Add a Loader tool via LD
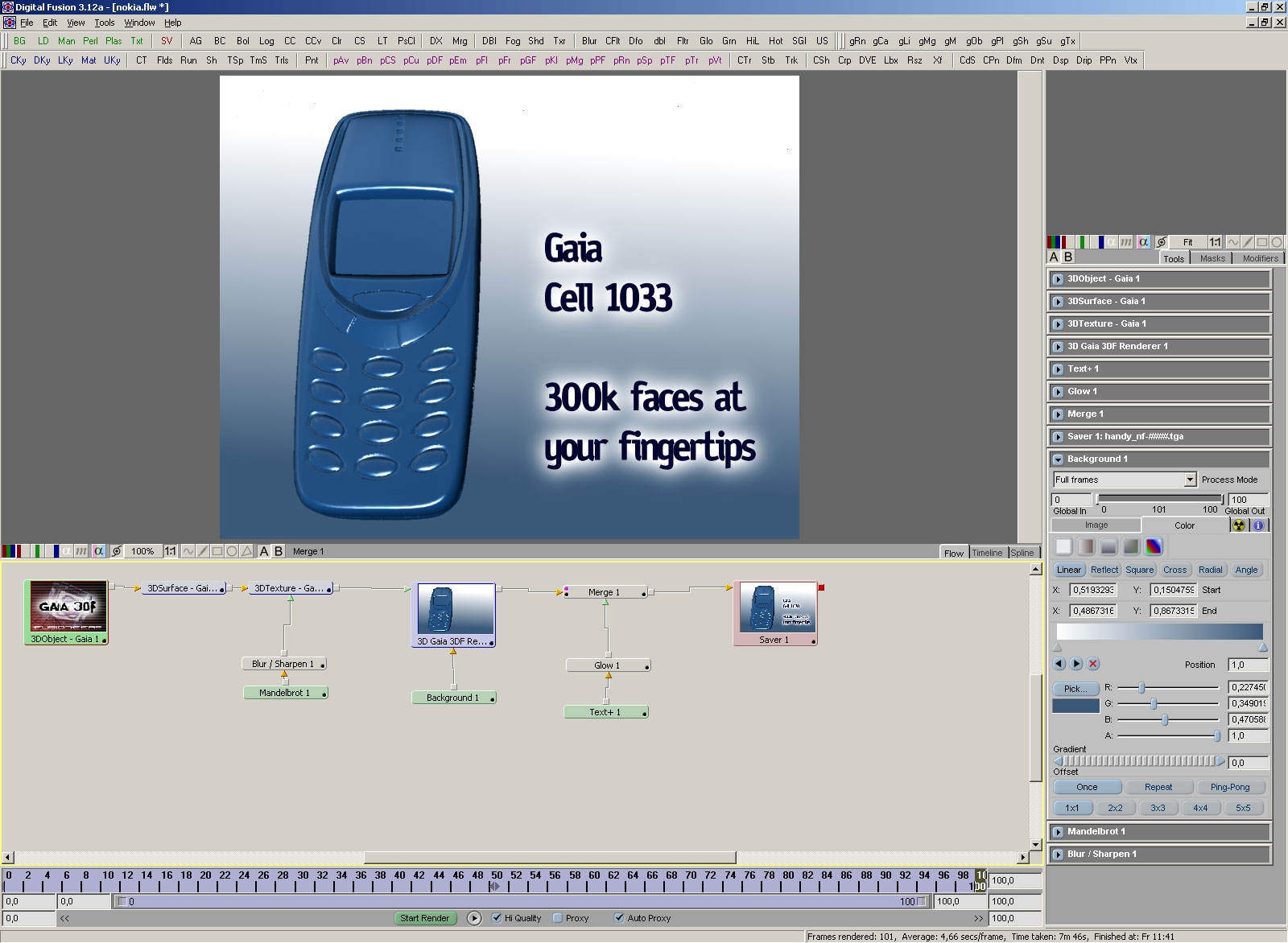The height and width of the screenshot is (943, 1288). pyautogui.click(x=43, y=41)
